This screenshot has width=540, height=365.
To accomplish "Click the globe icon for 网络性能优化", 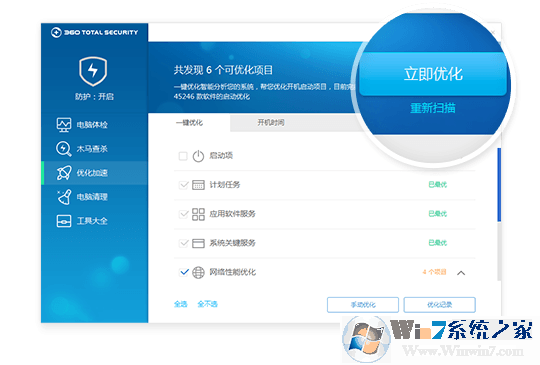I will coord(198,272).
